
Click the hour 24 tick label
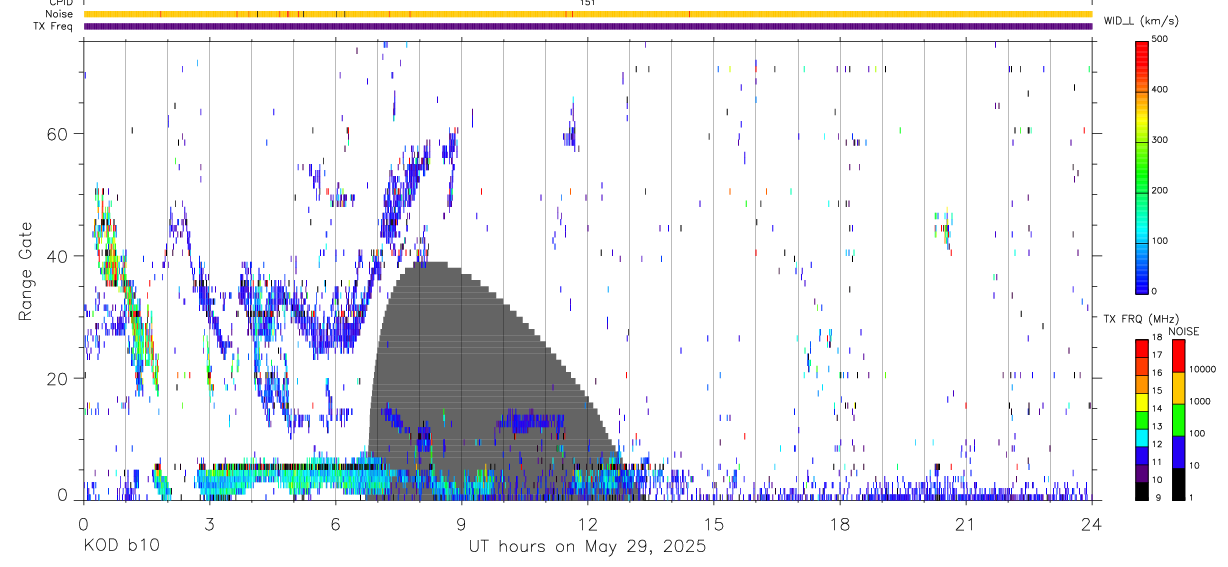click(x=1092, y=524)
